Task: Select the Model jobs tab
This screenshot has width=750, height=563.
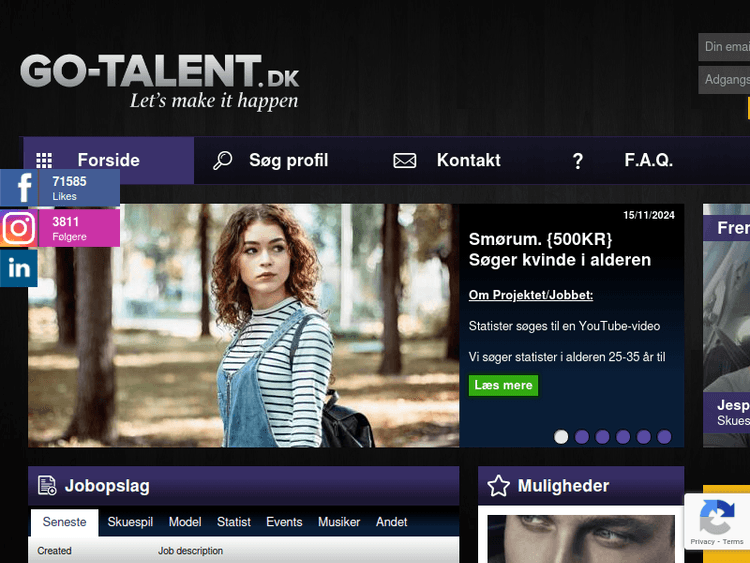Action: click(185, 522)
